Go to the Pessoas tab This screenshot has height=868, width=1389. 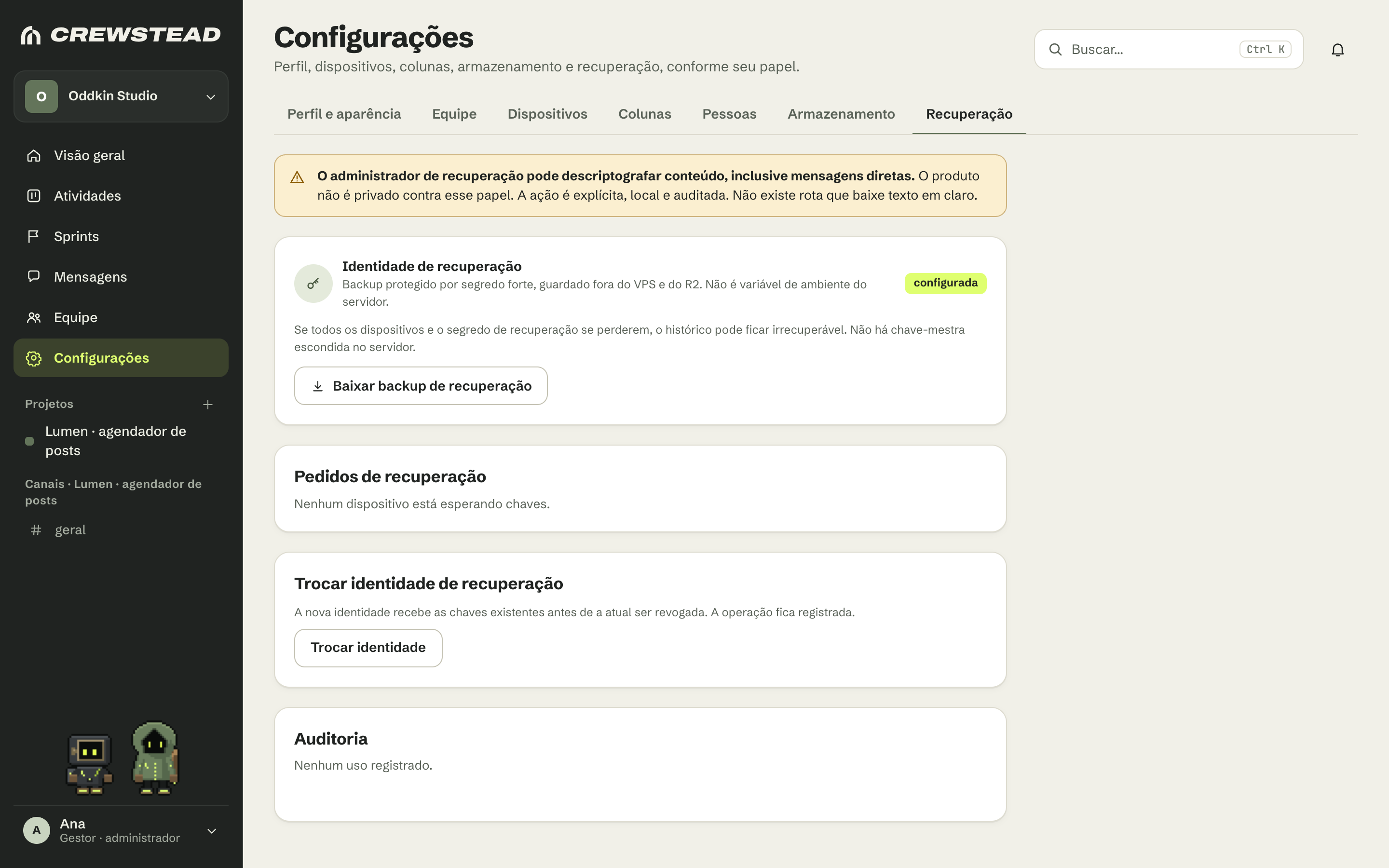point(730,114)
